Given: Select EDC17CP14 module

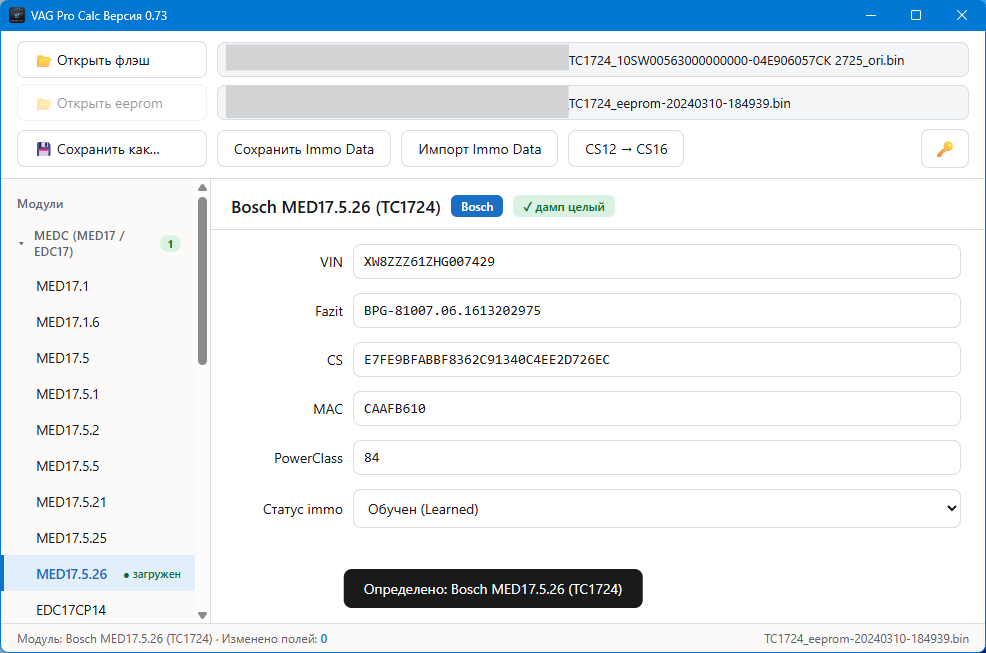Looking at the screenshot, I should pos(98,610).
